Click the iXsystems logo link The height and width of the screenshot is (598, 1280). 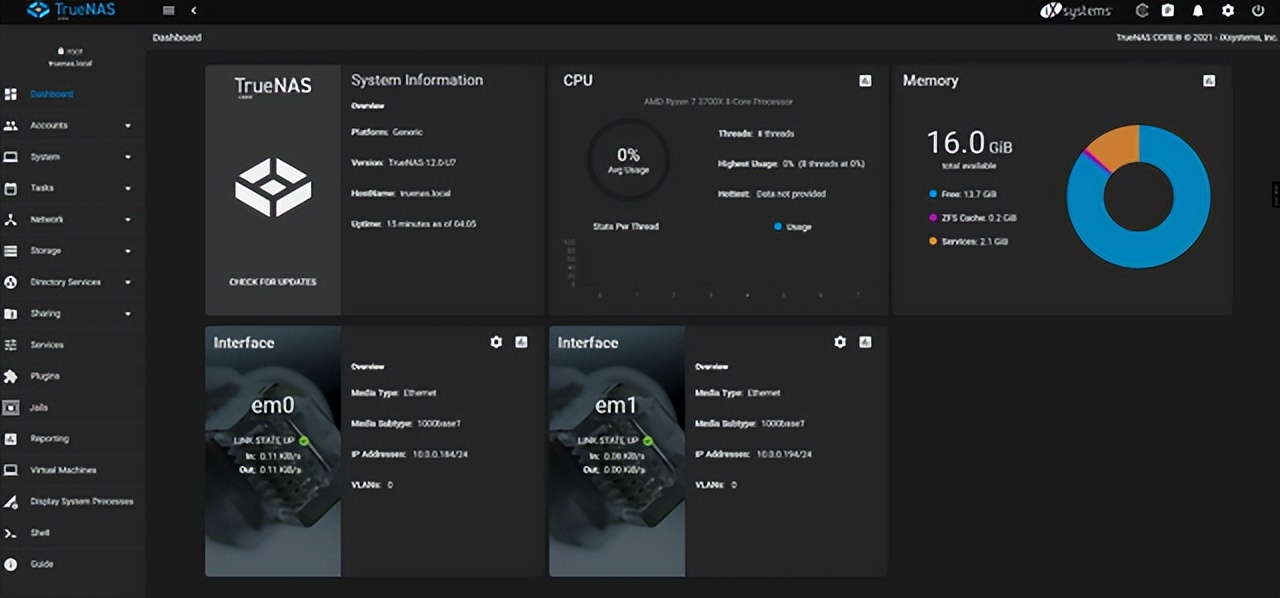pyautogui.click(x=1075, y=11)
